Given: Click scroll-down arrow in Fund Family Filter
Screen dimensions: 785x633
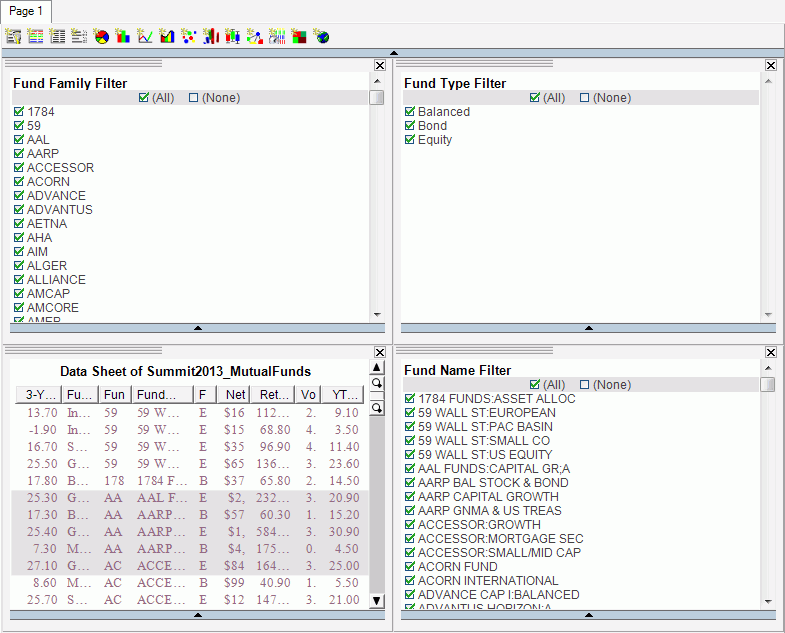Looking at the screenshot, I should 377,315.
